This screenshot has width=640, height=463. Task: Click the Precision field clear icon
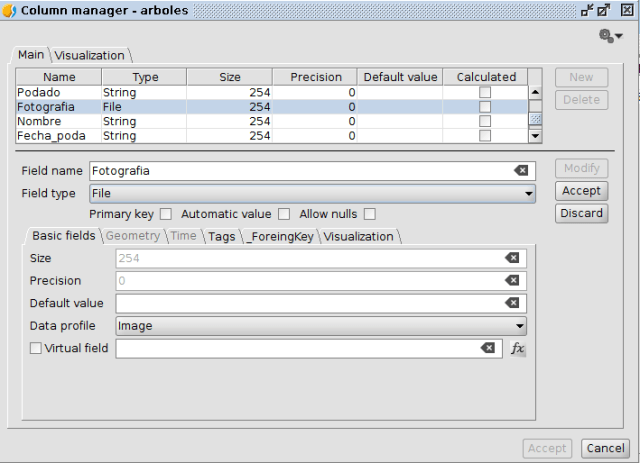(x=512, y=281)
